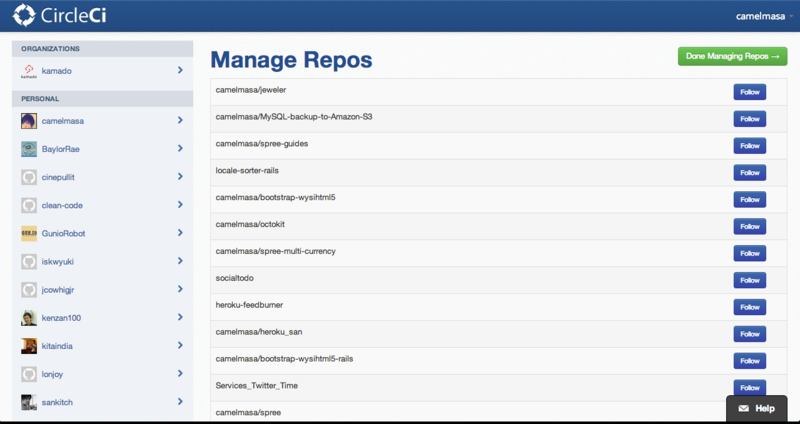Select sankitch name in Personal list
800x424 pixels.
coord(57,402)
